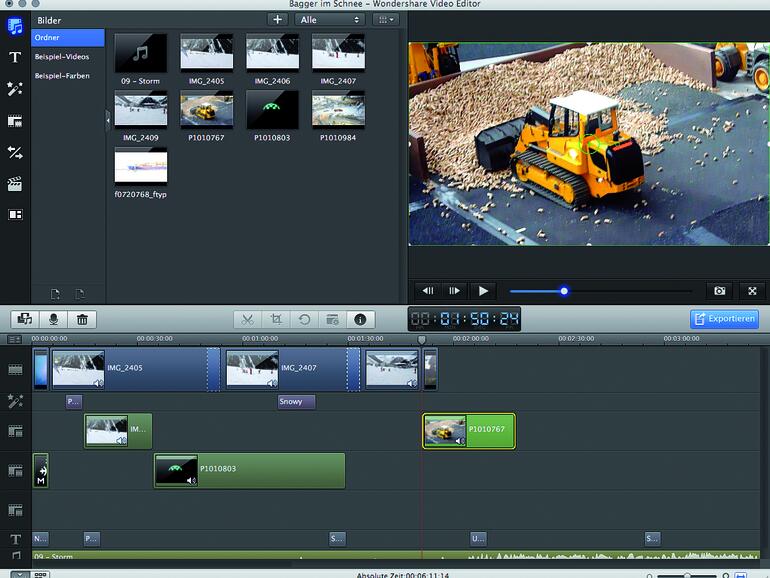770x578 pixels.
Task: Click the plus button to add media
Action: [278, 19]
